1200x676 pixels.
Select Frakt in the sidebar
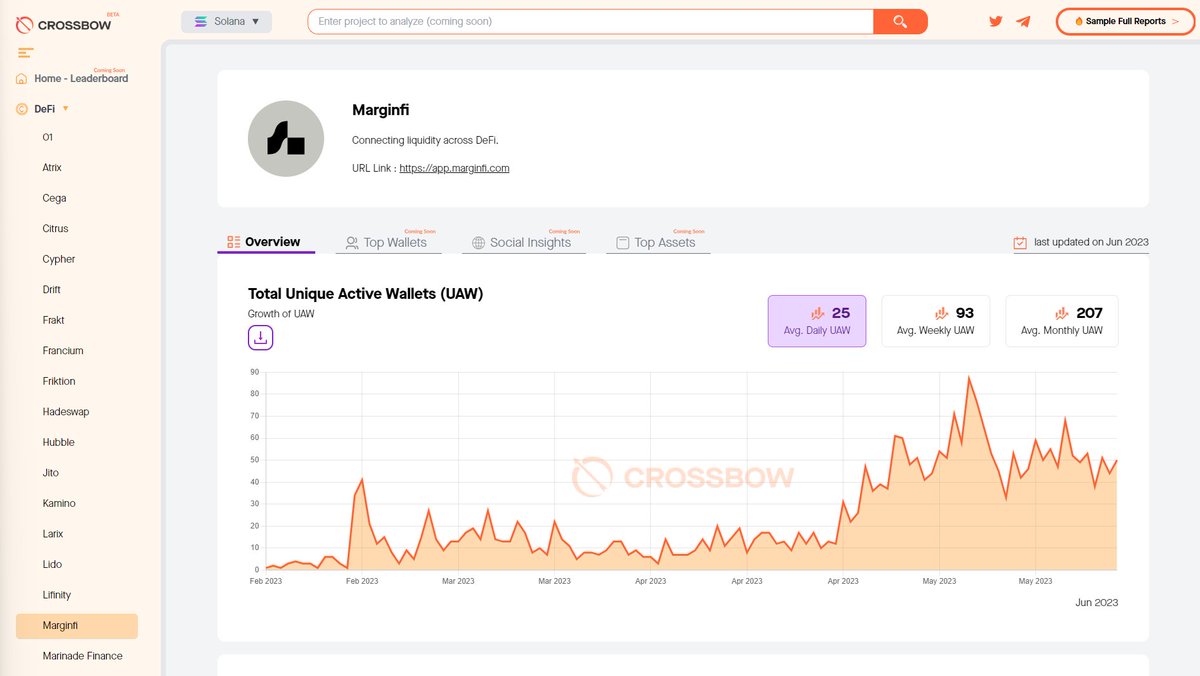pos(53,320)
